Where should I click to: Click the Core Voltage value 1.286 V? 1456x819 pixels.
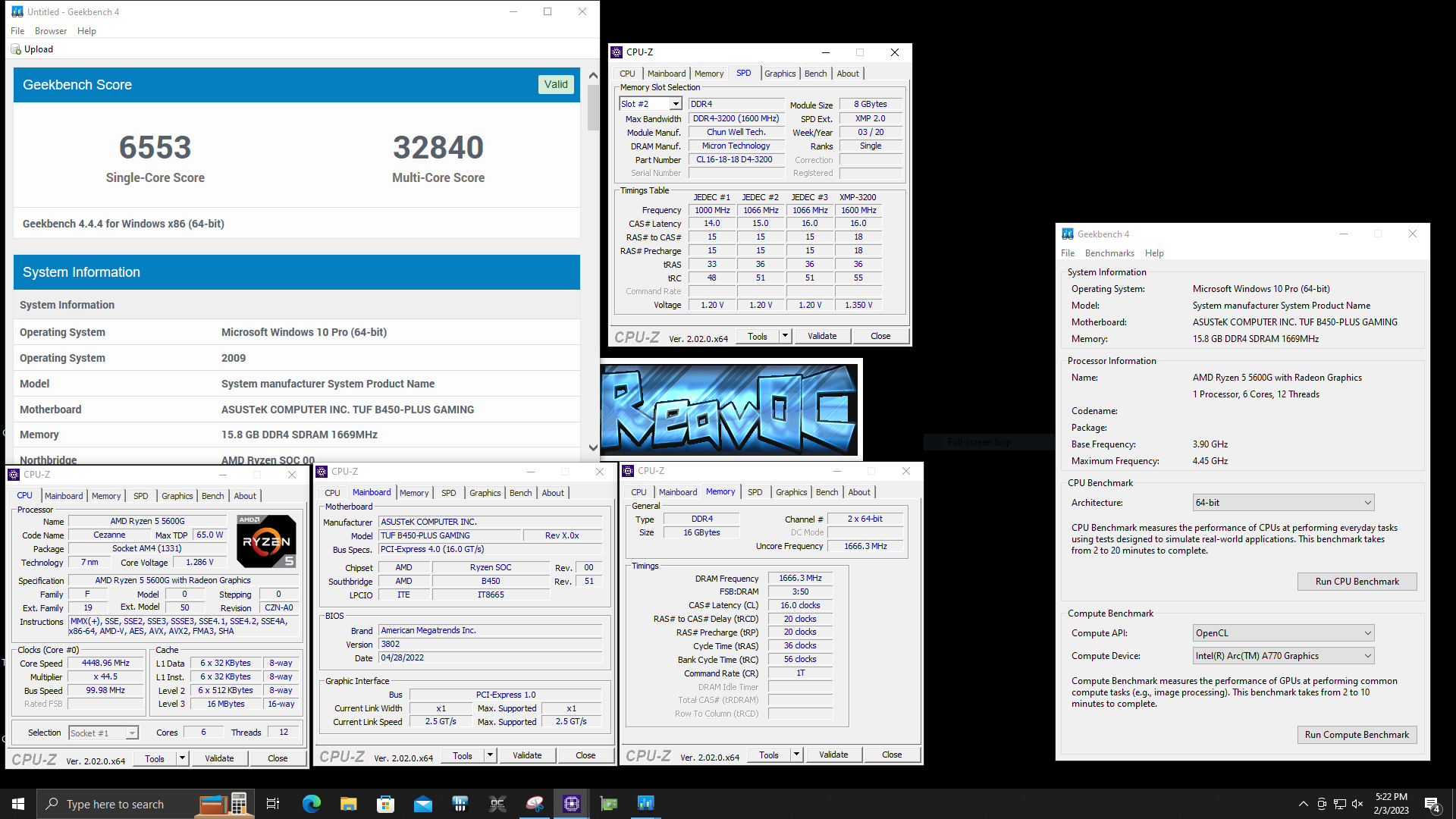click(199, 563)
